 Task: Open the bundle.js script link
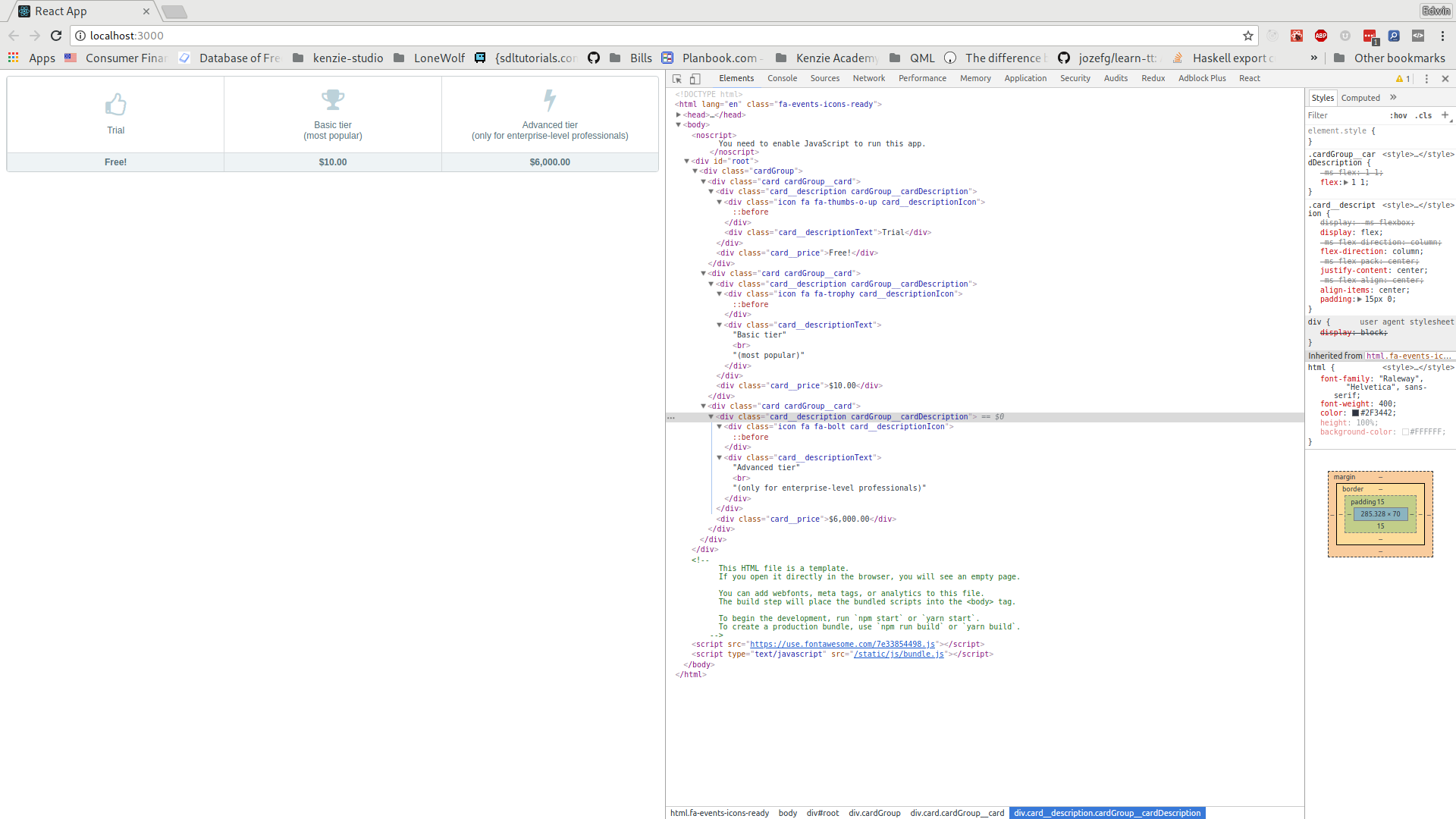point(899,654)
